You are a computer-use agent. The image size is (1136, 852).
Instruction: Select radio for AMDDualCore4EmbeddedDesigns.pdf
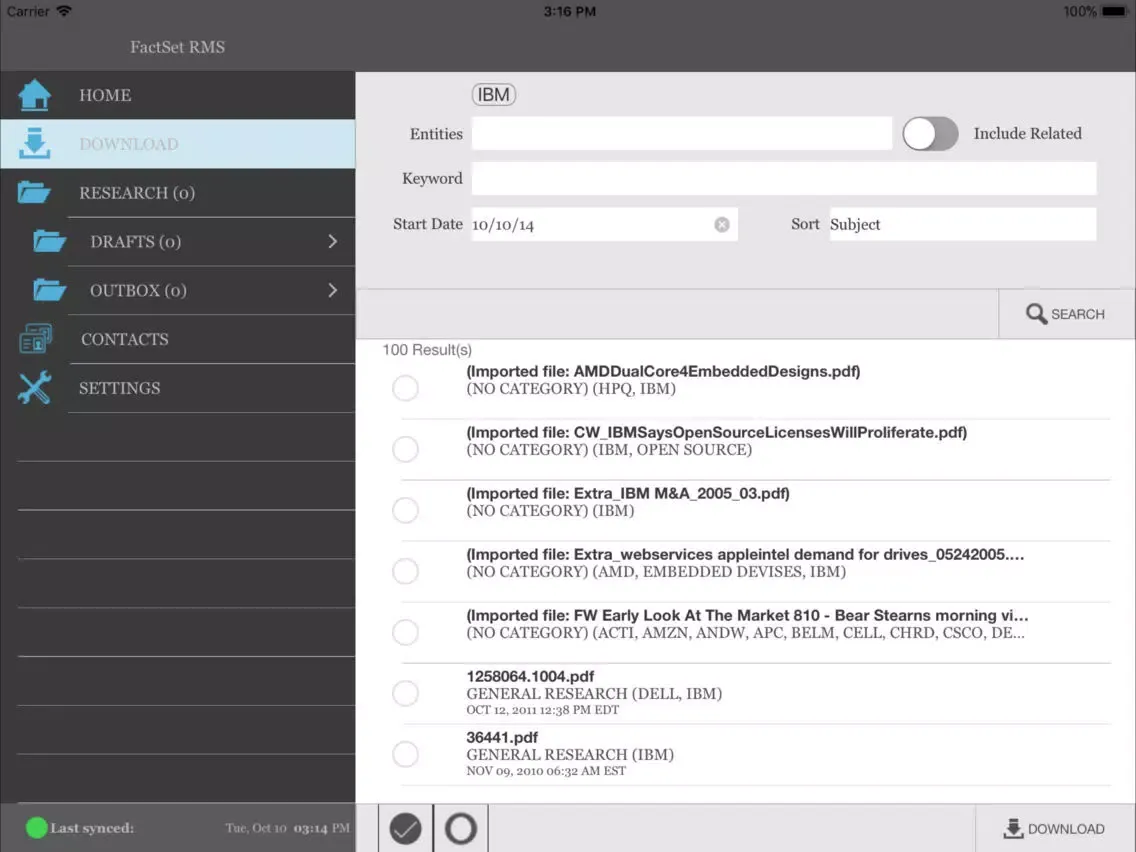click(405, 388)
